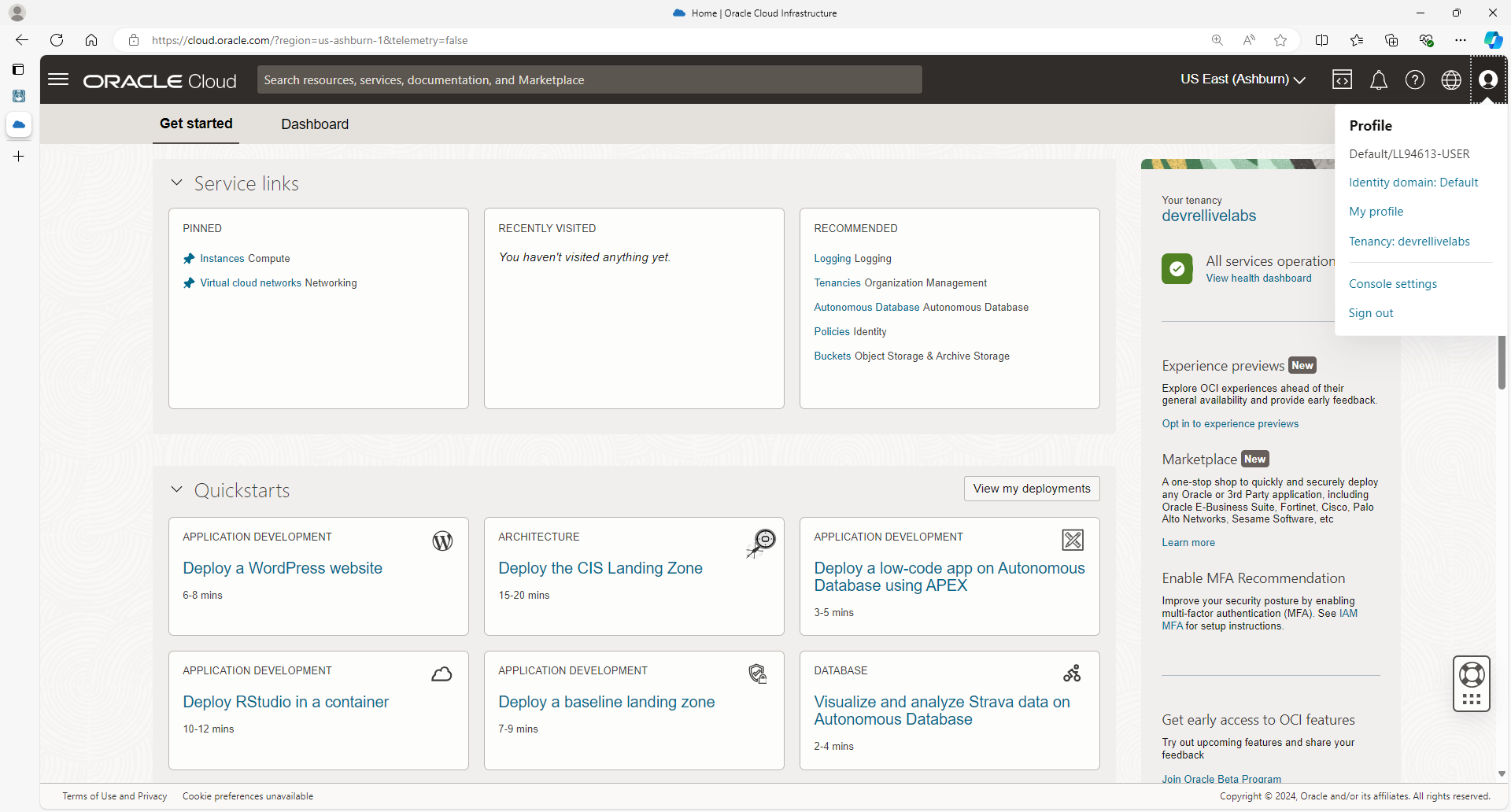Open the language globe icon
Screen dimensions: 1511x812
[1450, 79]
